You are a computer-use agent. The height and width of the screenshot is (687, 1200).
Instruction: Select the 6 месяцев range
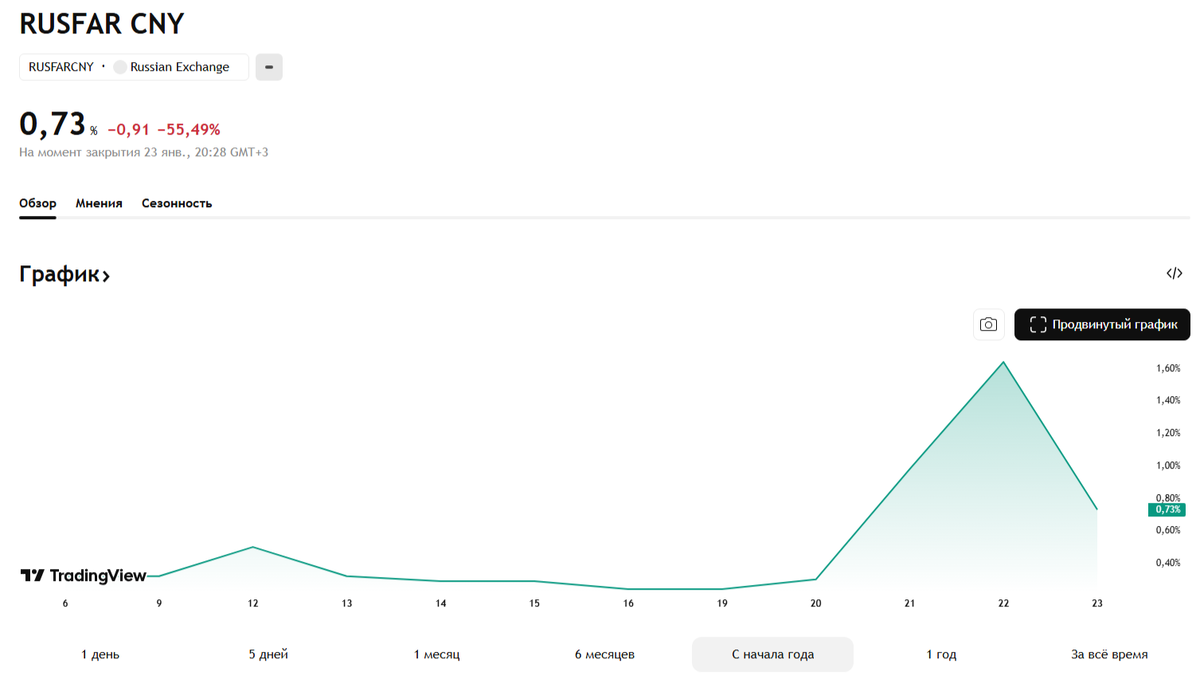coord(604,654)
